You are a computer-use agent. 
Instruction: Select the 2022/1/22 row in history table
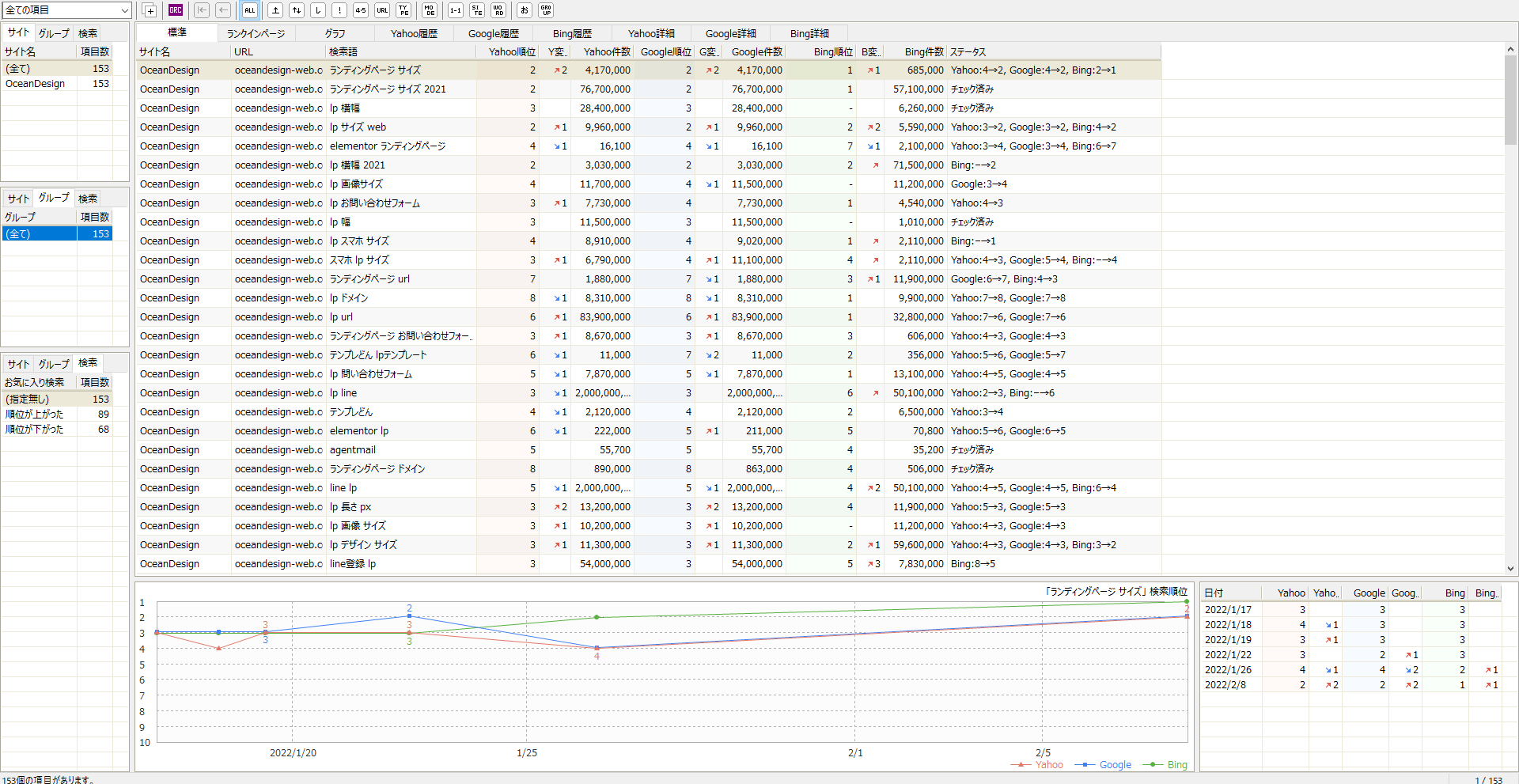[1350, 654]
